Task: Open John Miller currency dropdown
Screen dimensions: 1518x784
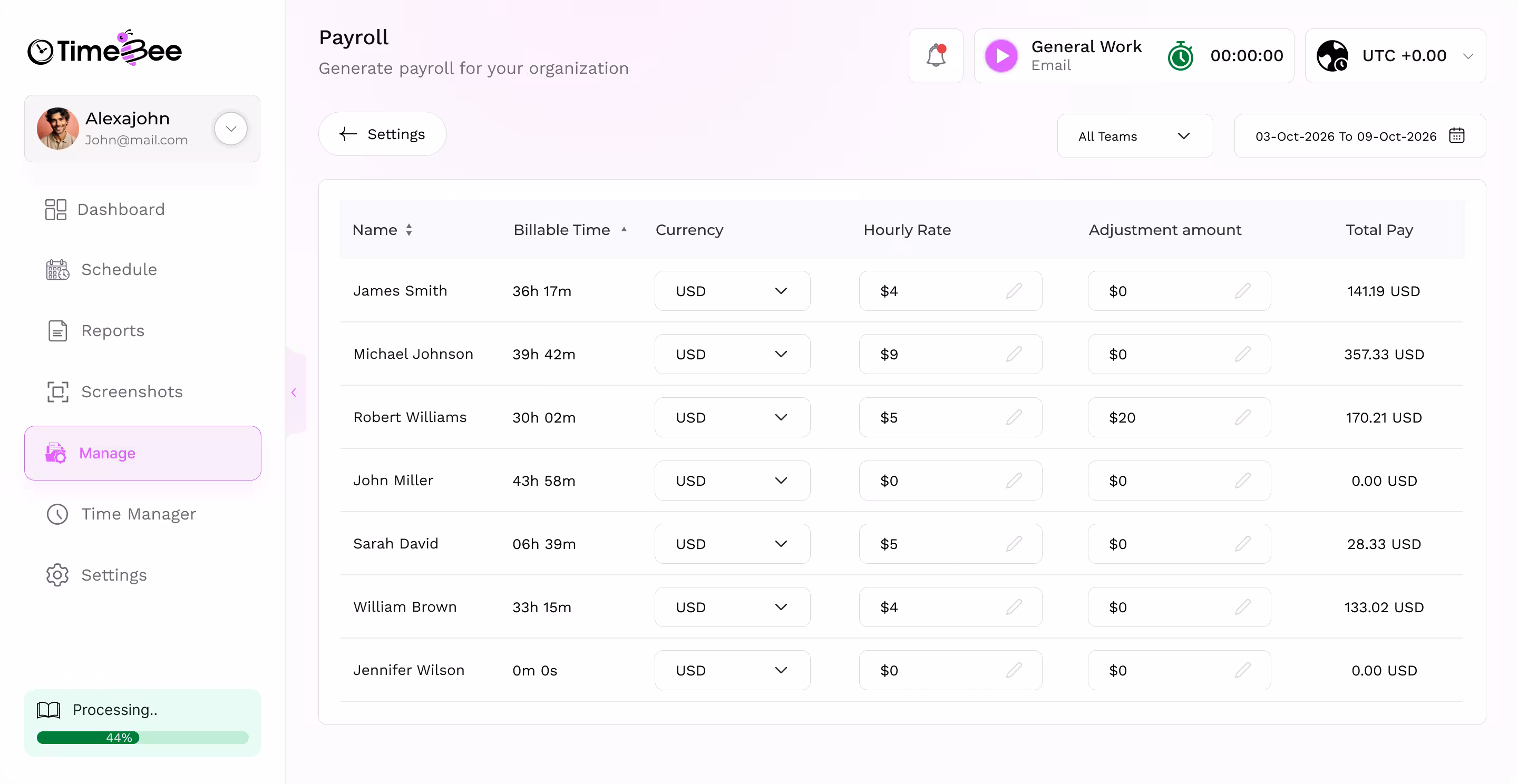Action: 732,481
